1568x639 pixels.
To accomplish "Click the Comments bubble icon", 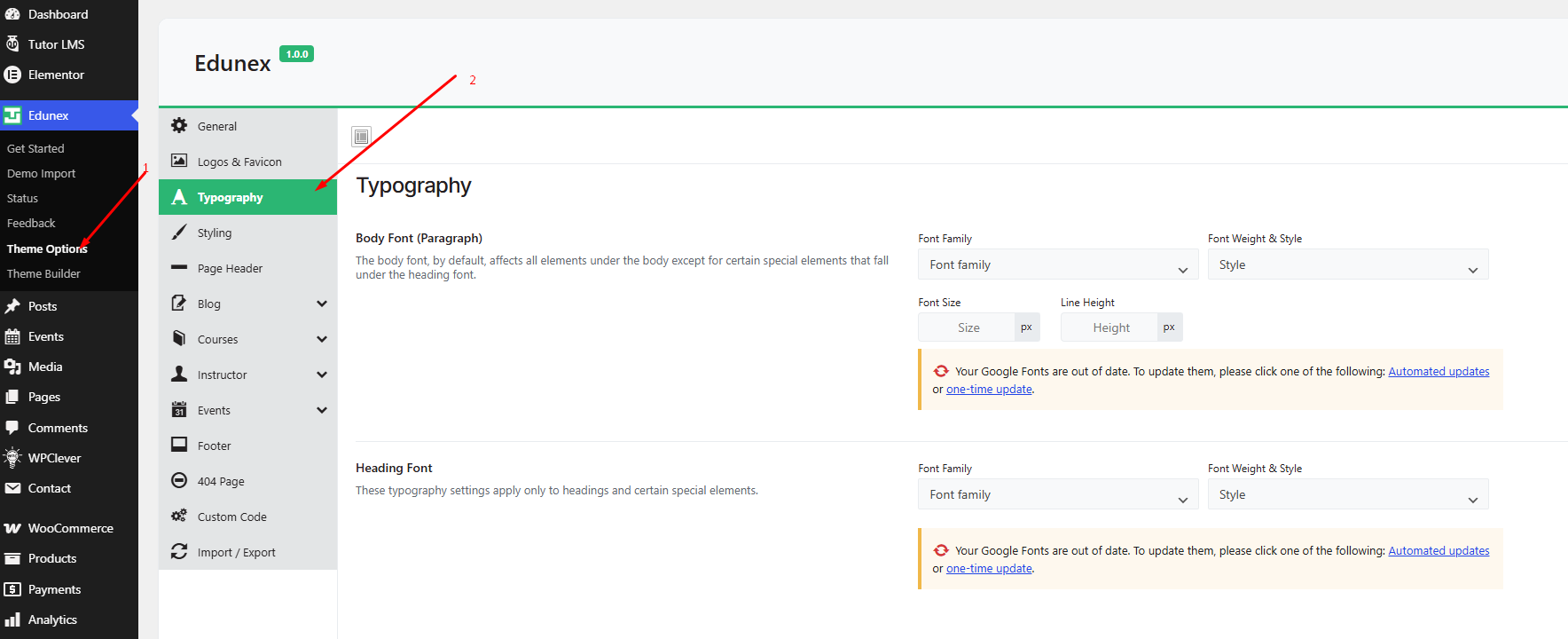I will (x=12, y=428).
